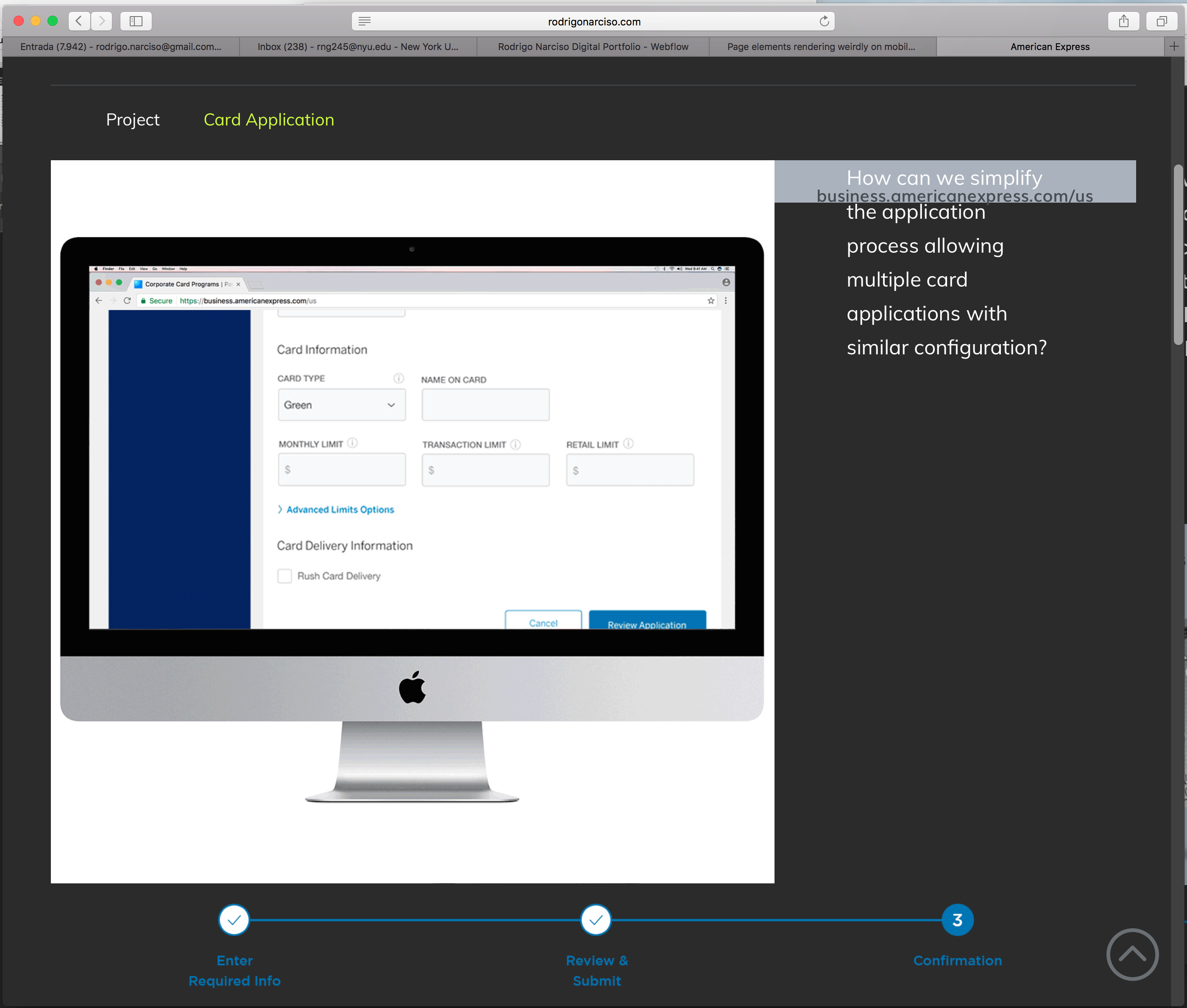
Task: Open a new tab with plus icon
Action: tap(1174, 46)
